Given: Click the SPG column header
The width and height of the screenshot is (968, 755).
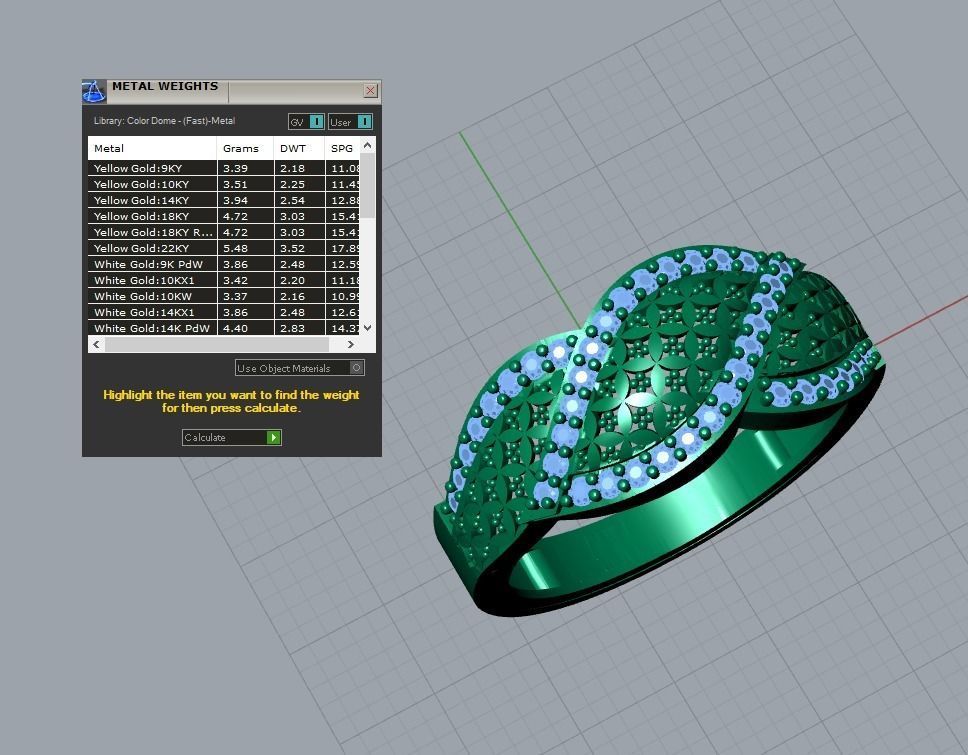Looking at the screenshot, I should pos(342,148).
